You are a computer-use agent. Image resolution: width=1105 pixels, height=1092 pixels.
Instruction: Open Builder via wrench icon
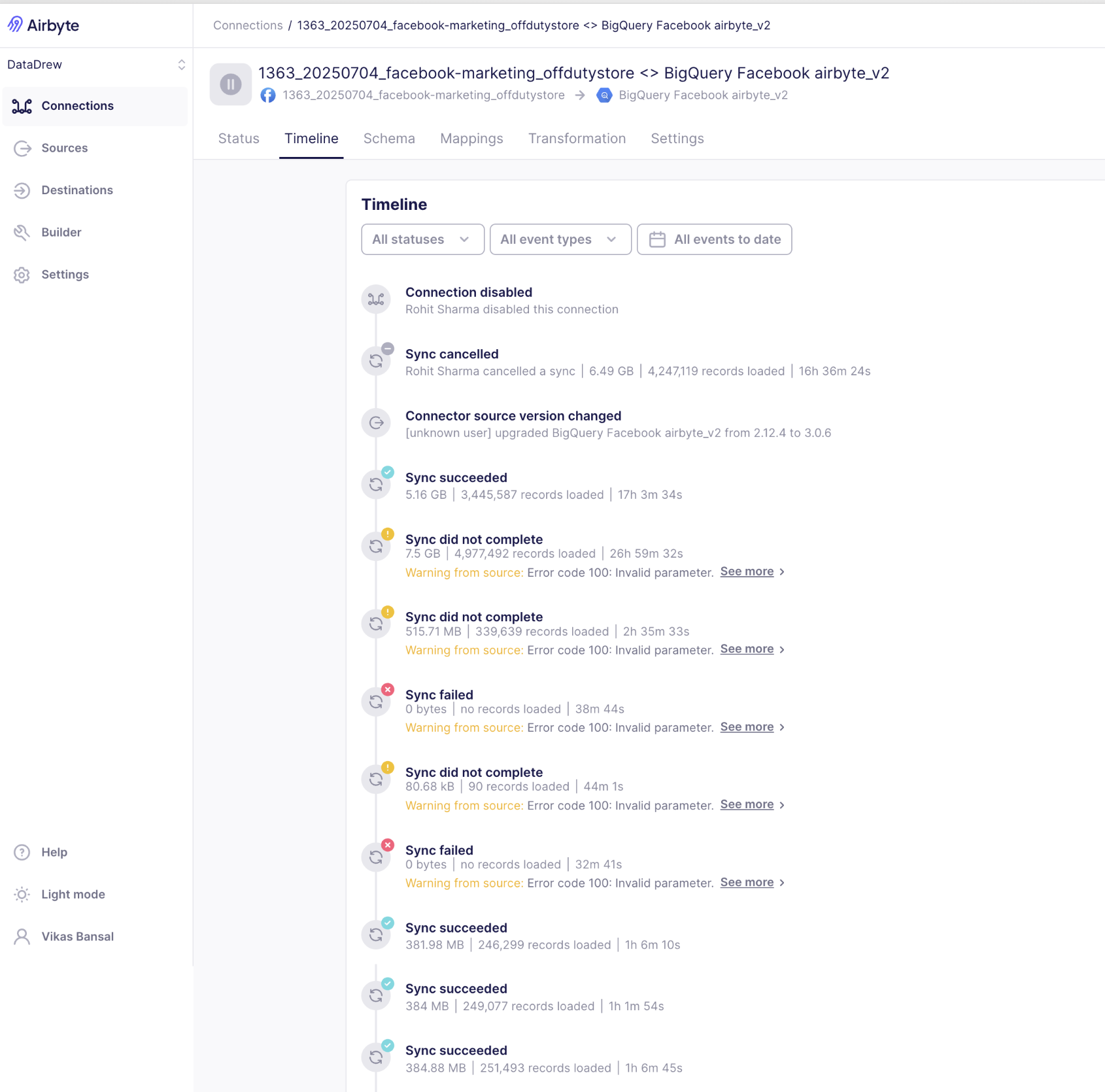22,233
